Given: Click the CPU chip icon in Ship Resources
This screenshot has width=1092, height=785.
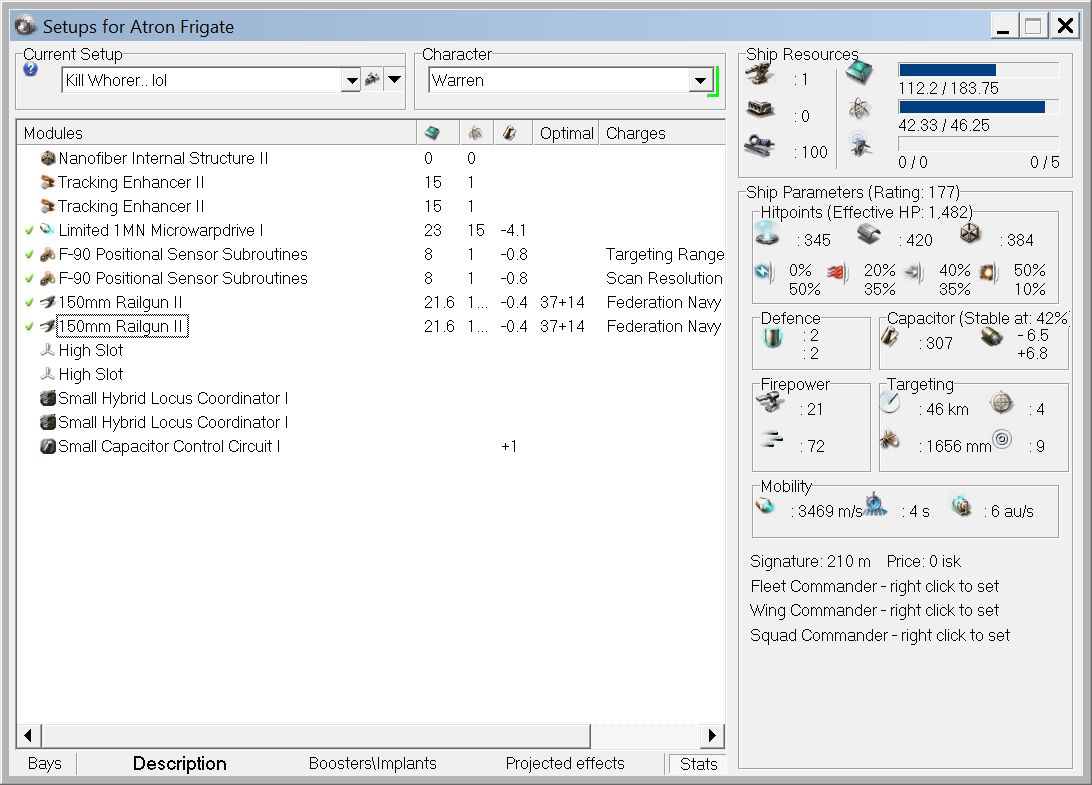Looking at the screenshot, I should [859, 73].
